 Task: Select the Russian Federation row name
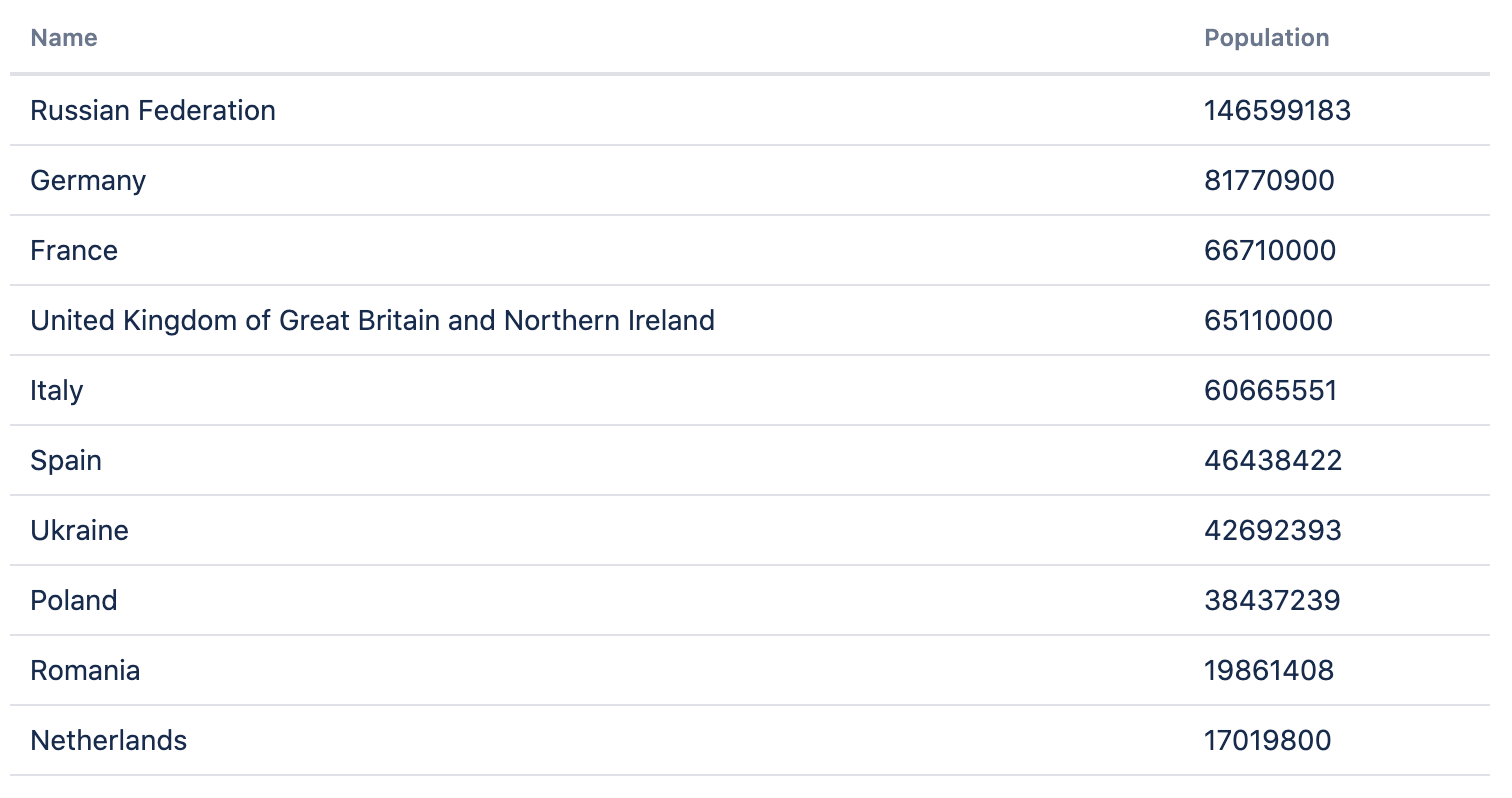click(153, 110)
